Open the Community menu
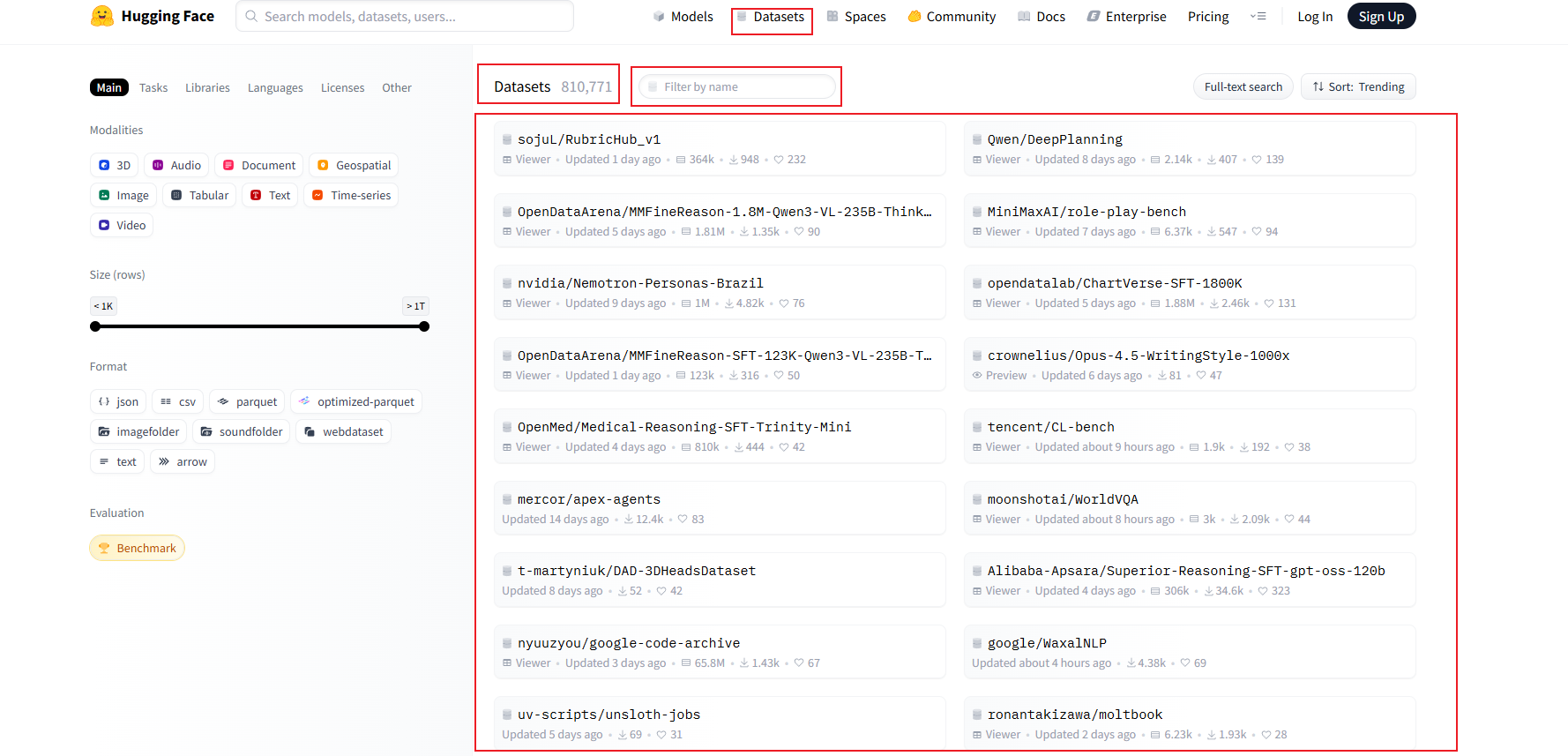 (952, 17)
